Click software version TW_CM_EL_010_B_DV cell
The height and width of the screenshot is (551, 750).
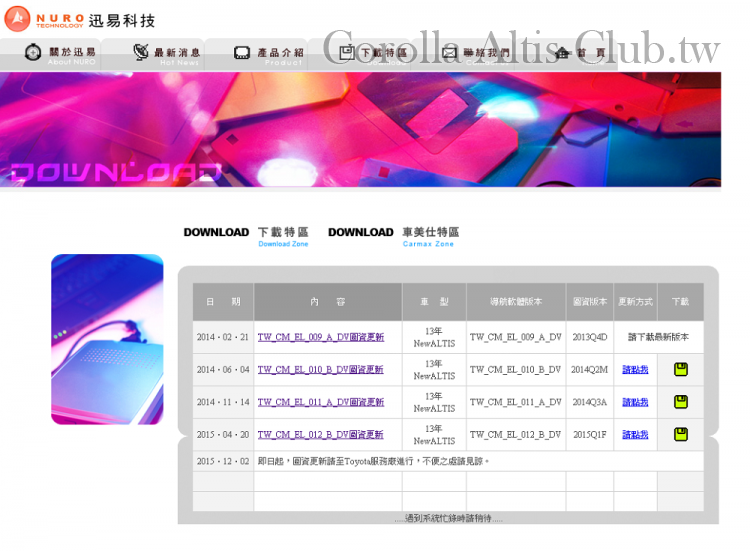point(516,370)
